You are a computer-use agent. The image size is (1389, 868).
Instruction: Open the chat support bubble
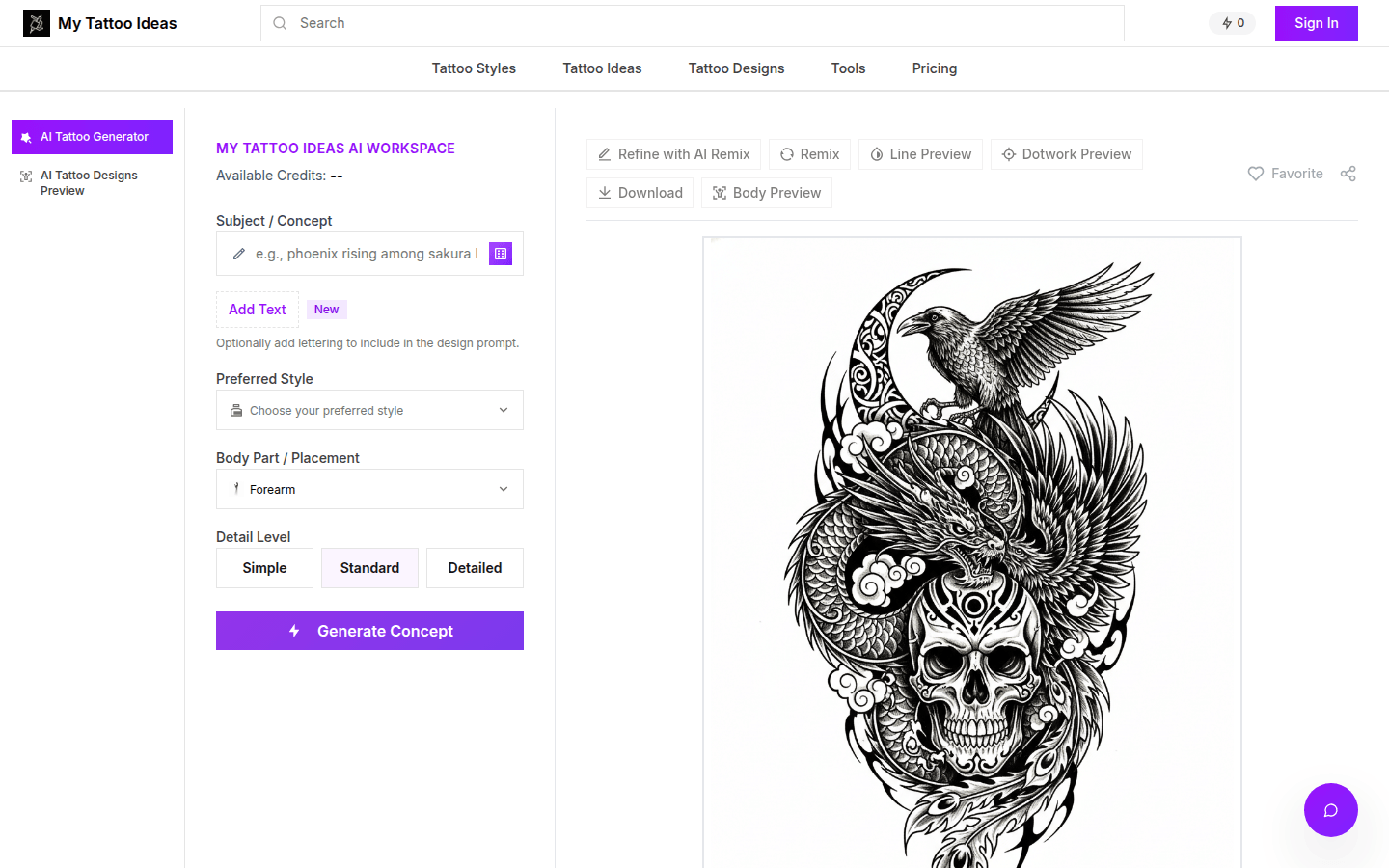click(x=1330, y=810)
